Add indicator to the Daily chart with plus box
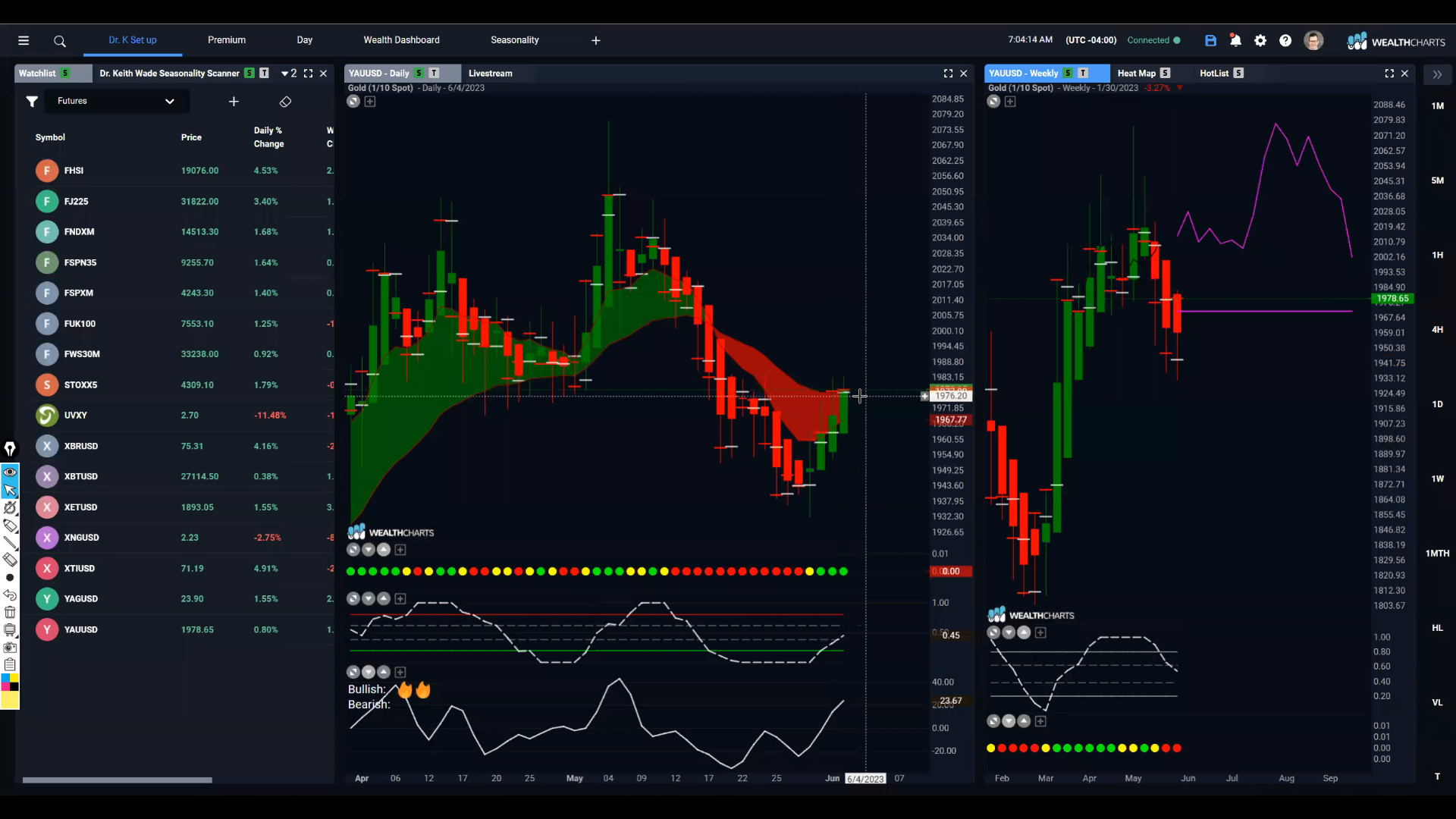Viewport: 1456px width, 819px height. pyautogui.click(x=370, y=102)
